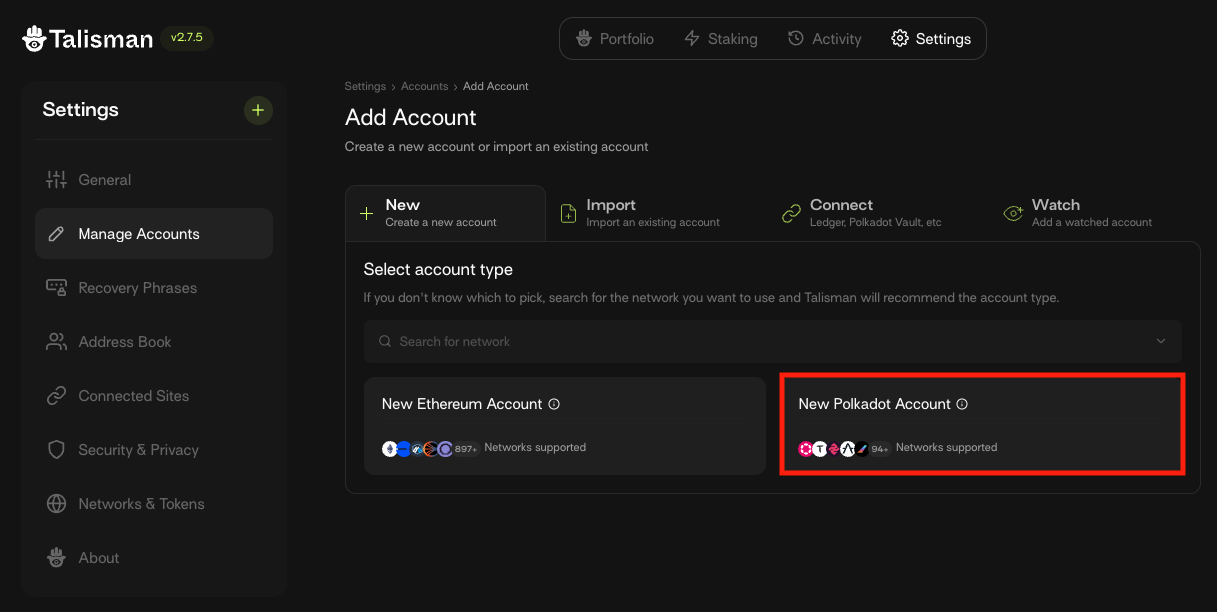The width and height of the screenshot is (1217, 612).
Task: Open About page in sidebar
Action: pyautogui.click(x=154, y=558)
